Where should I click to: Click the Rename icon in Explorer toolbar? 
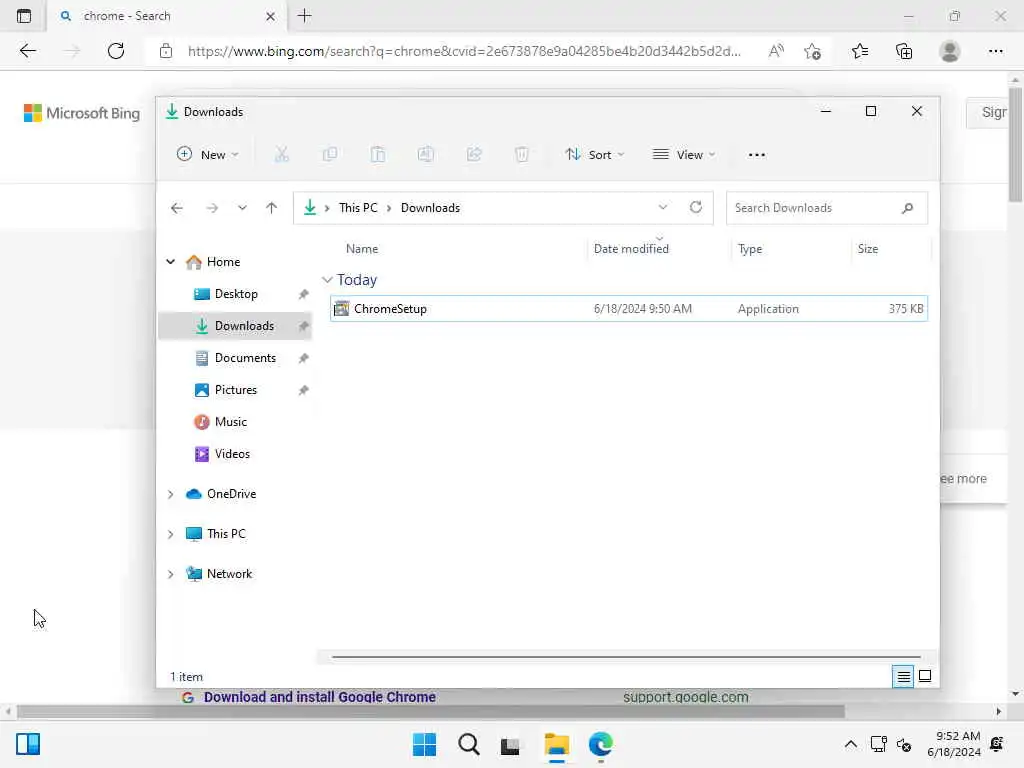pos(426,155)
